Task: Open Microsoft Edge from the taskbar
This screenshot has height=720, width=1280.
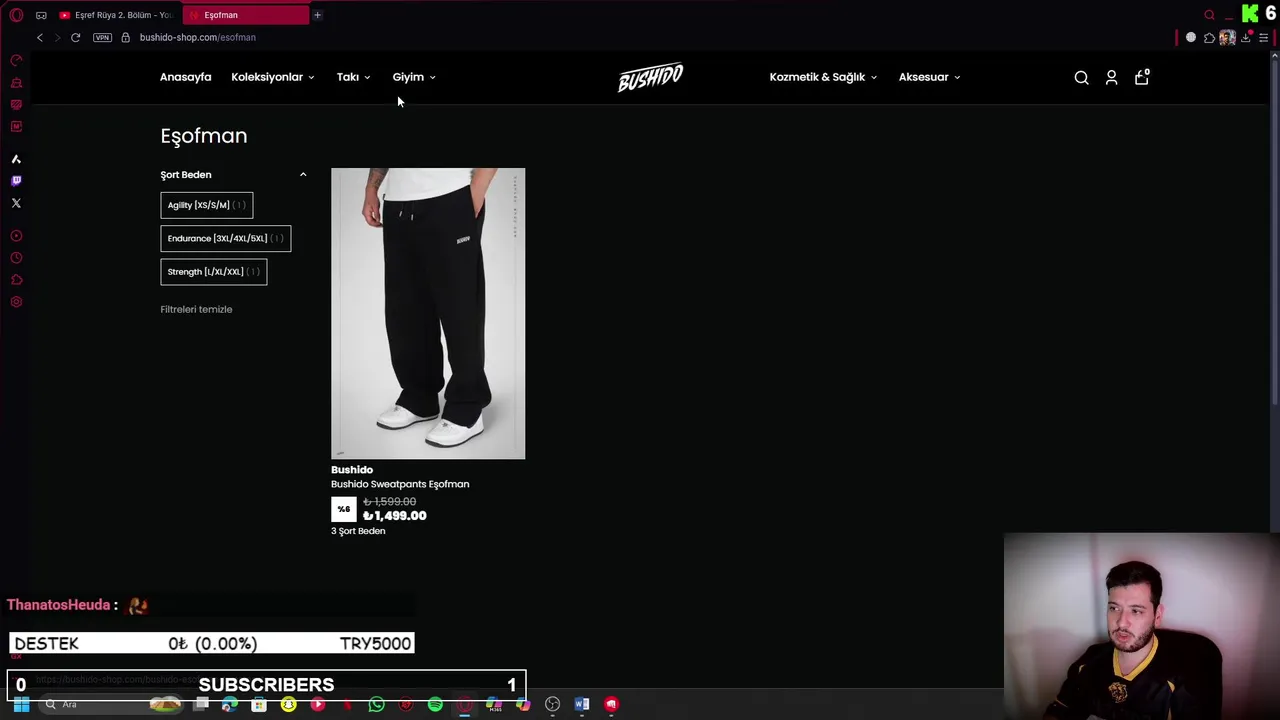Action: 229,704
